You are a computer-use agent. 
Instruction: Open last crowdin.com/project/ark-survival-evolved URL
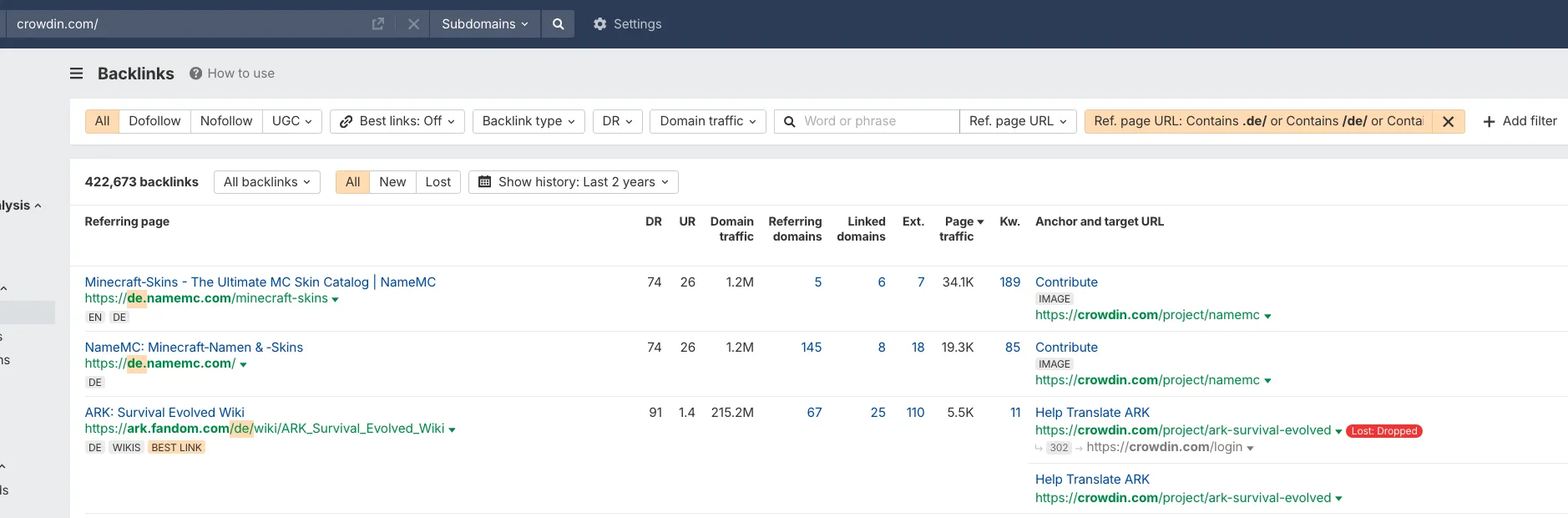1183,498
